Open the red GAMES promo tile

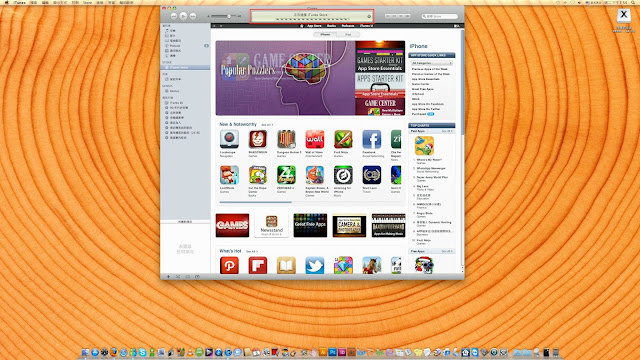(232, 225)
